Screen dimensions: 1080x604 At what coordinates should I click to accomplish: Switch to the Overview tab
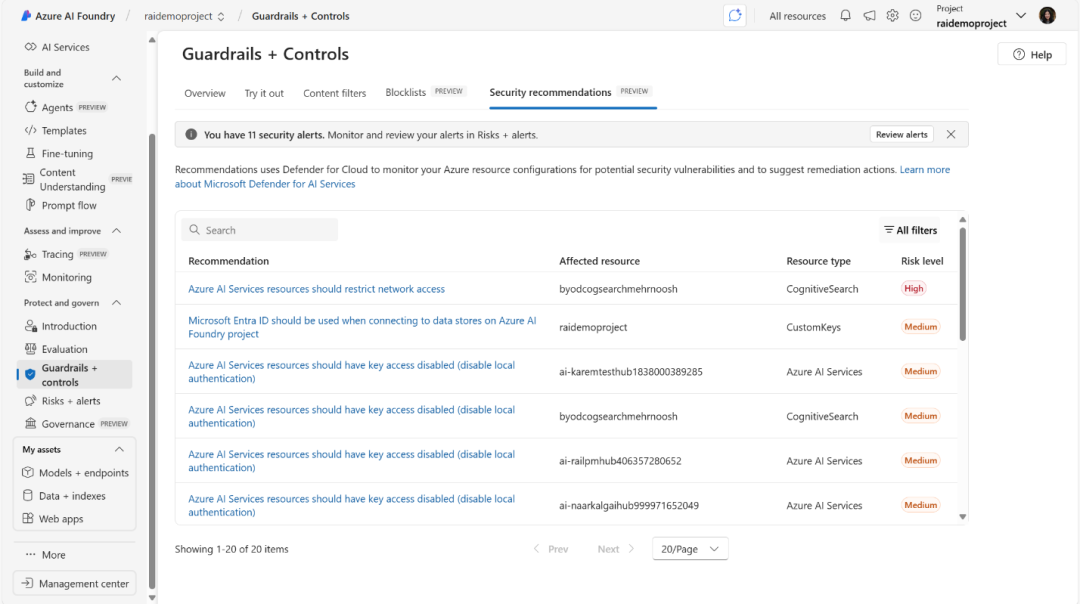[205, 93]
